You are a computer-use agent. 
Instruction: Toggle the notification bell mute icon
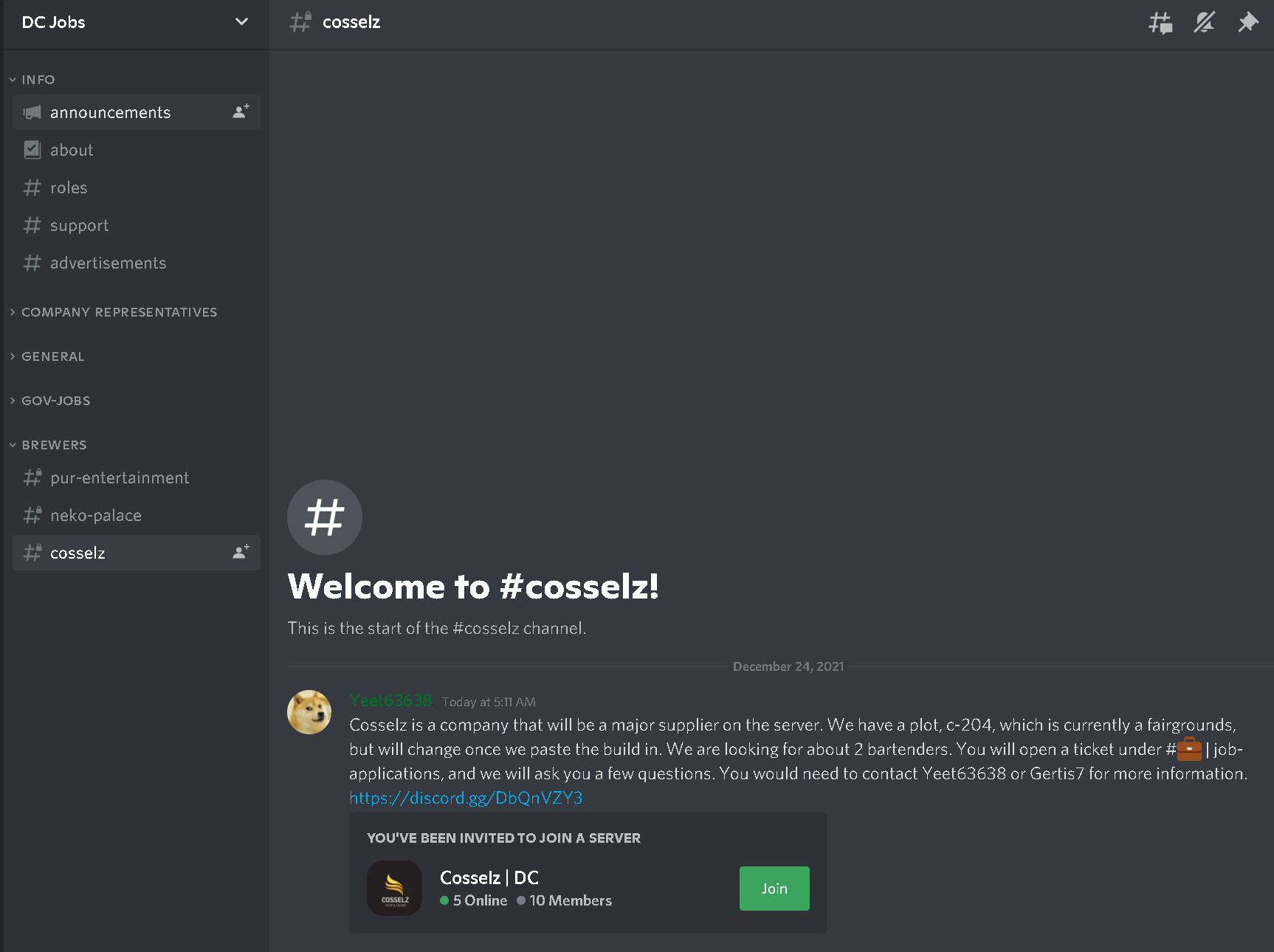tap(1204, 23)
